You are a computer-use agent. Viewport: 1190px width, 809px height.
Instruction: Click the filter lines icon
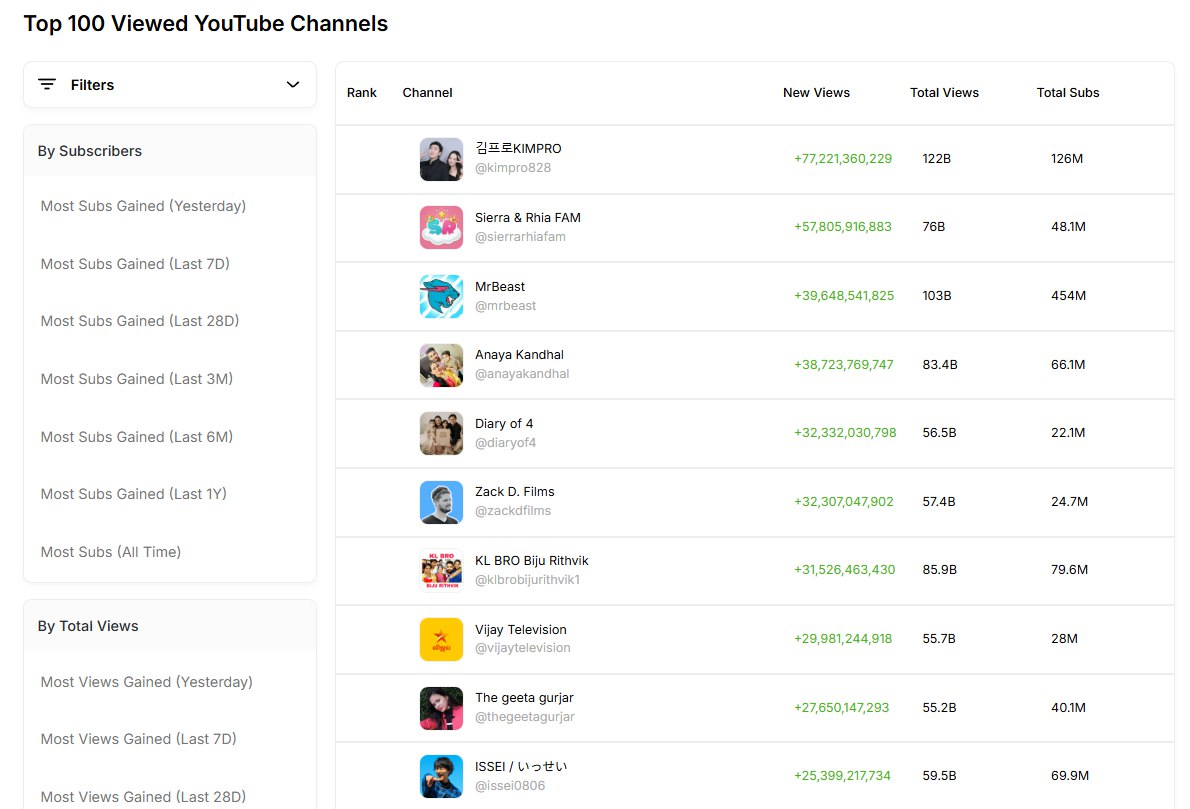pyautogui.click(x=47, y=85)
